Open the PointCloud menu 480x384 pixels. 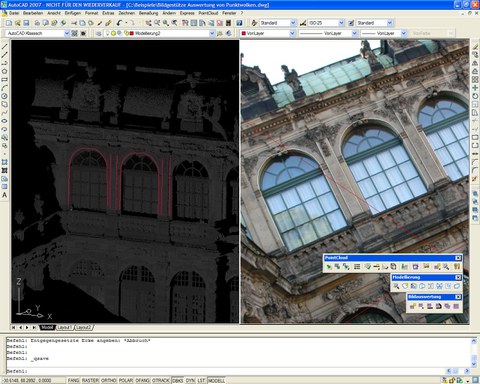tap(208, 13)
